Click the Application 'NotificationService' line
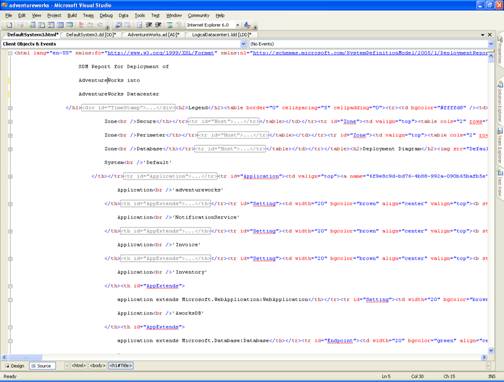The height and width of the screenshot is (382, 504). 178,217
